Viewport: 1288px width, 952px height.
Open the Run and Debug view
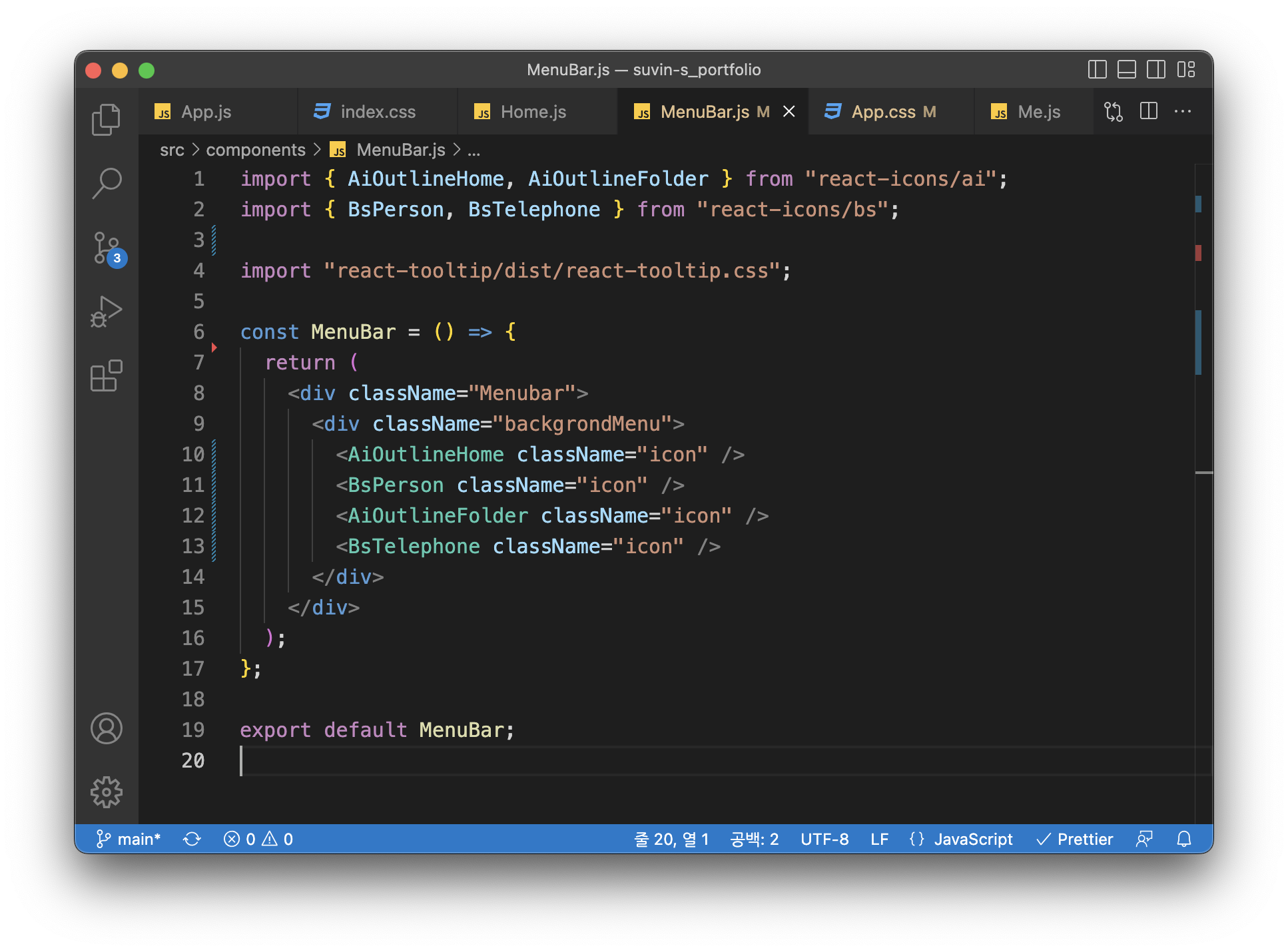point(106,312)
